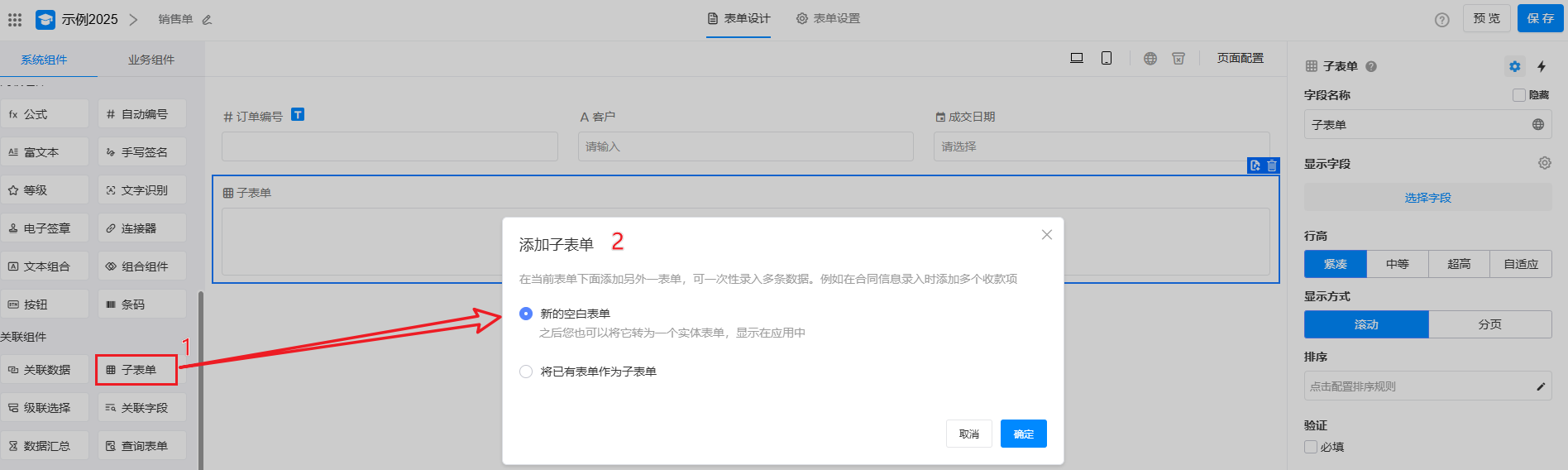Image resolution: width=1568 pixels, height=470 pixels.
Task: Click the 确定 button in dialog
Action: (x=1023, y=434)
